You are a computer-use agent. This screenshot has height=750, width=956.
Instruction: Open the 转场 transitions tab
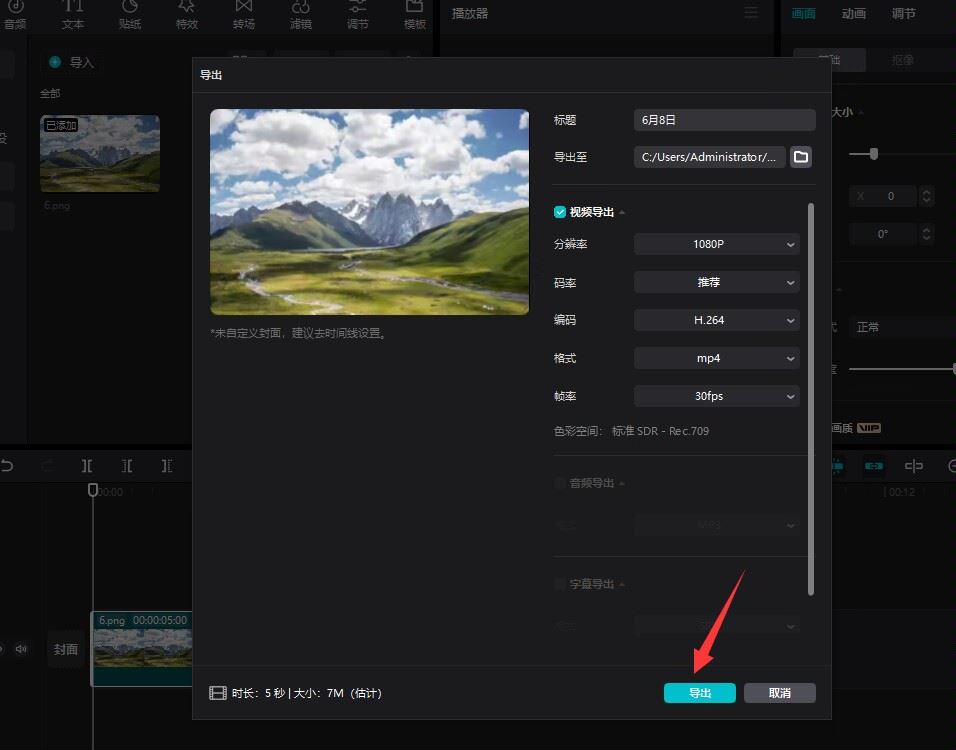(x=243, y=15)
